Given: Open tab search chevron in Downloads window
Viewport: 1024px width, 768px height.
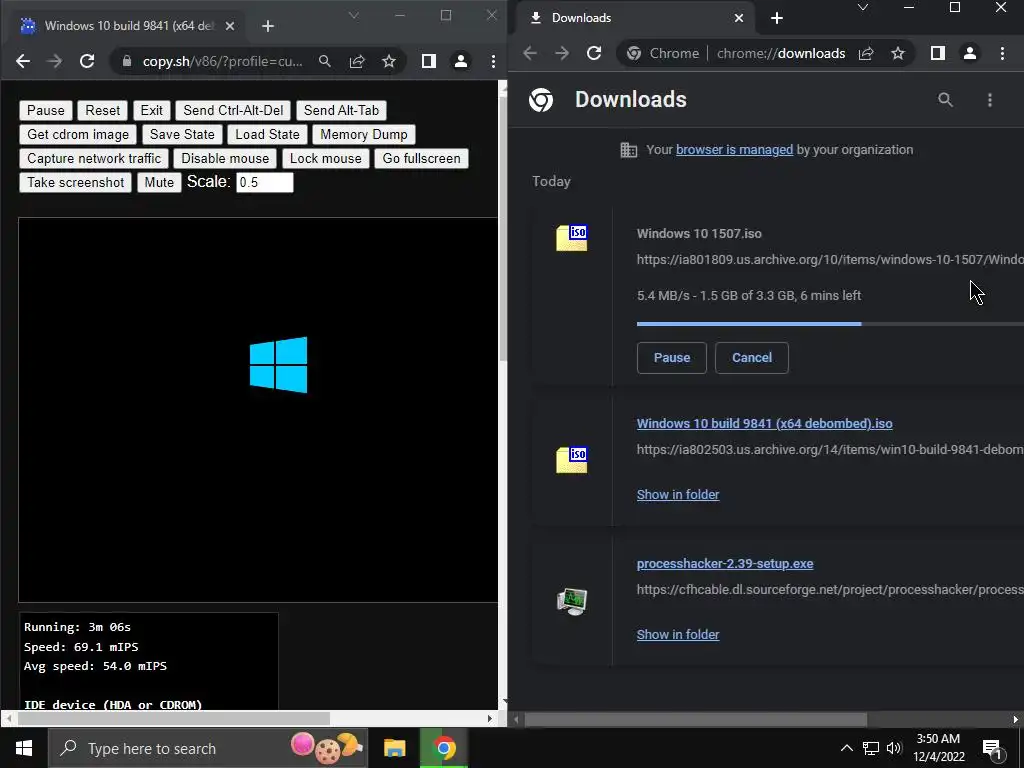Looking at the screenshot, I should coord(863,8).
